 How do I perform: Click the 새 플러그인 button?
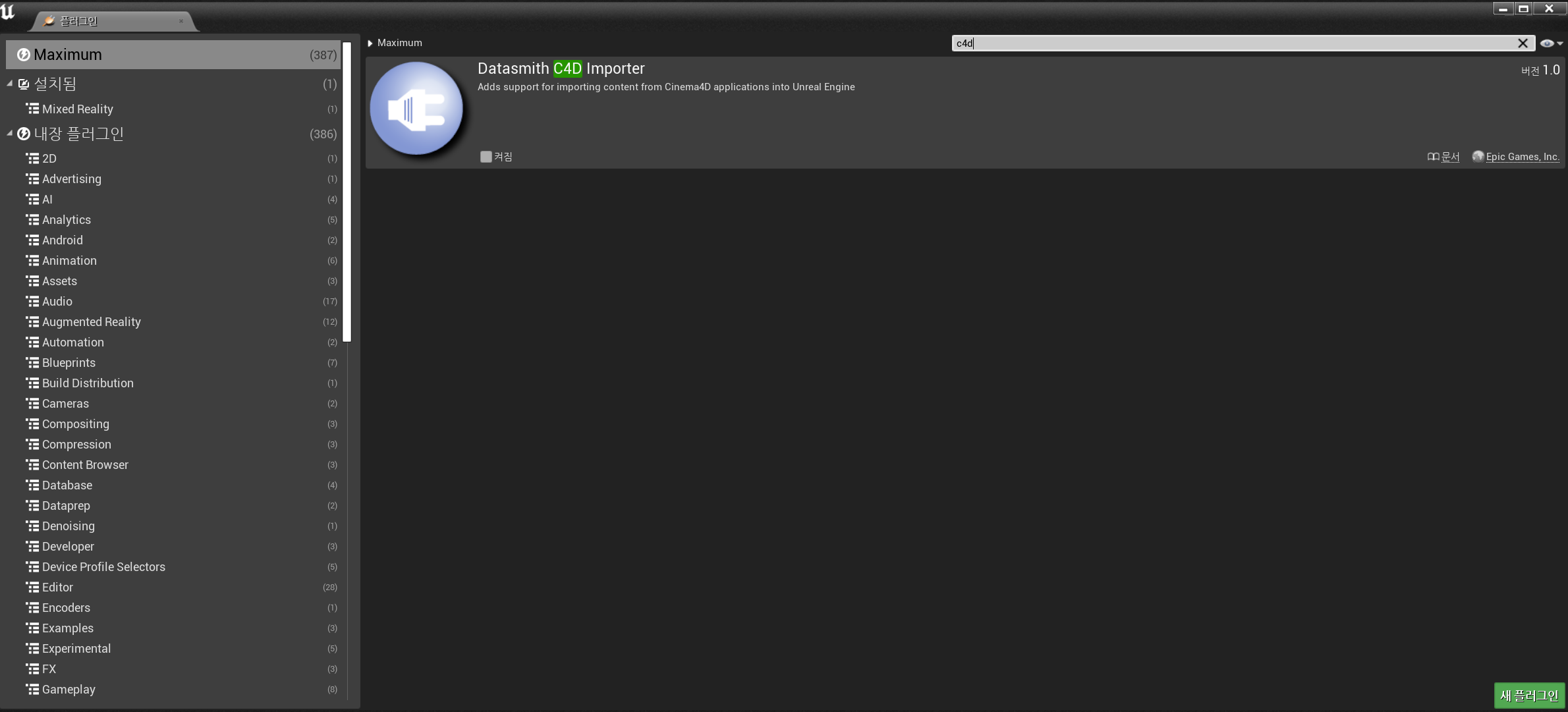click(x=1529, y=696)
